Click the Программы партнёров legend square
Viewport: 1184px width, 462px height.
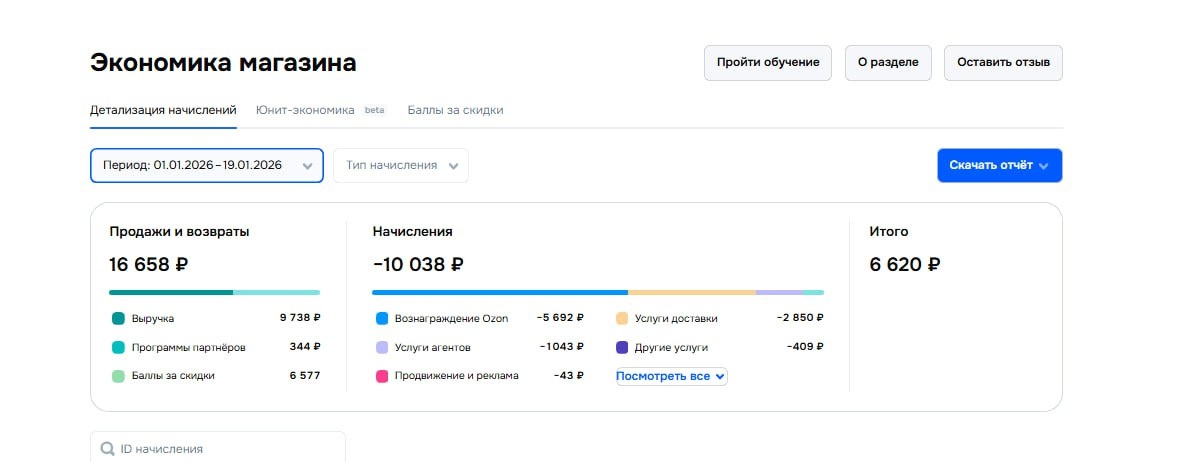[x=119, y=347]
